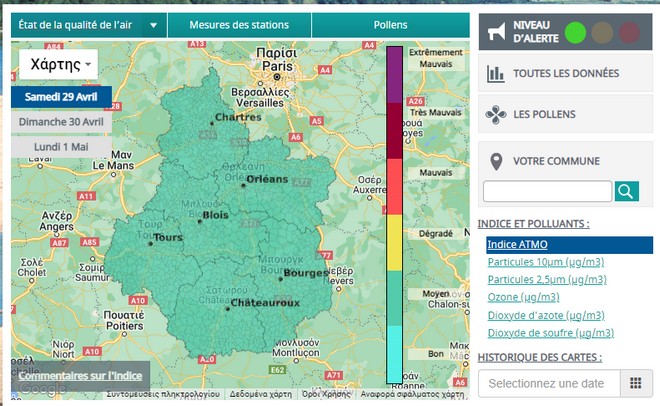This screenshot has width=660, height=406.
Task: Open the Pollens tab
Action: pyautogui.click(x=390, y=25)
